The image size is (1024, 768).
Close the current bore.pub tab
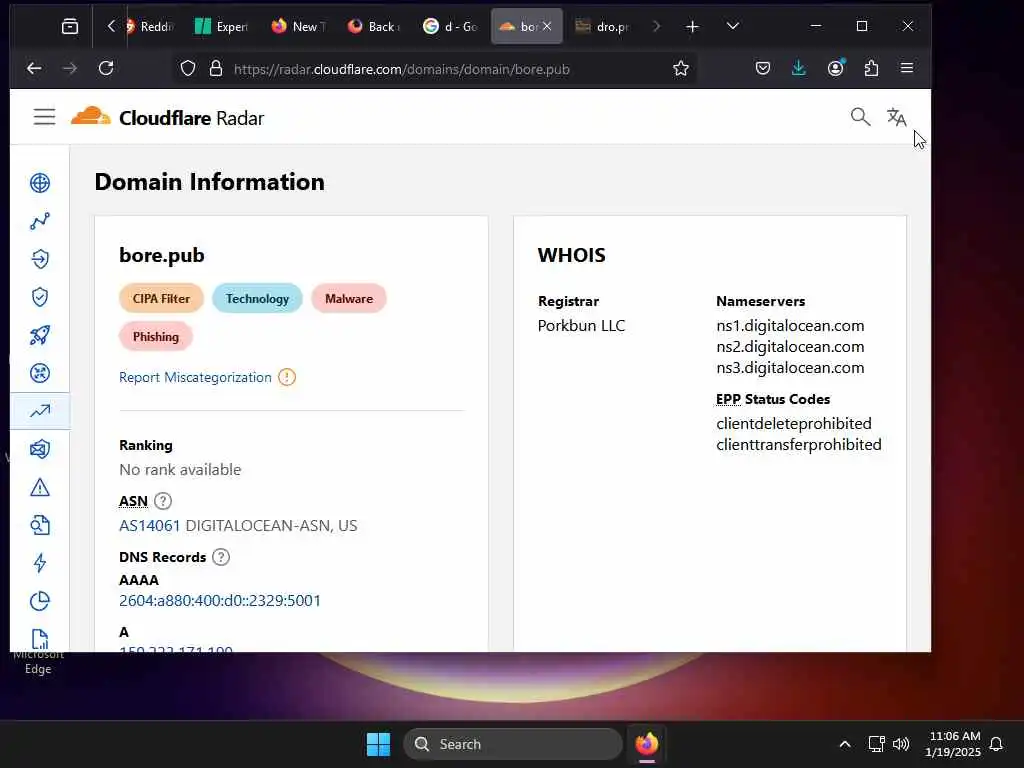click(547, 26)
